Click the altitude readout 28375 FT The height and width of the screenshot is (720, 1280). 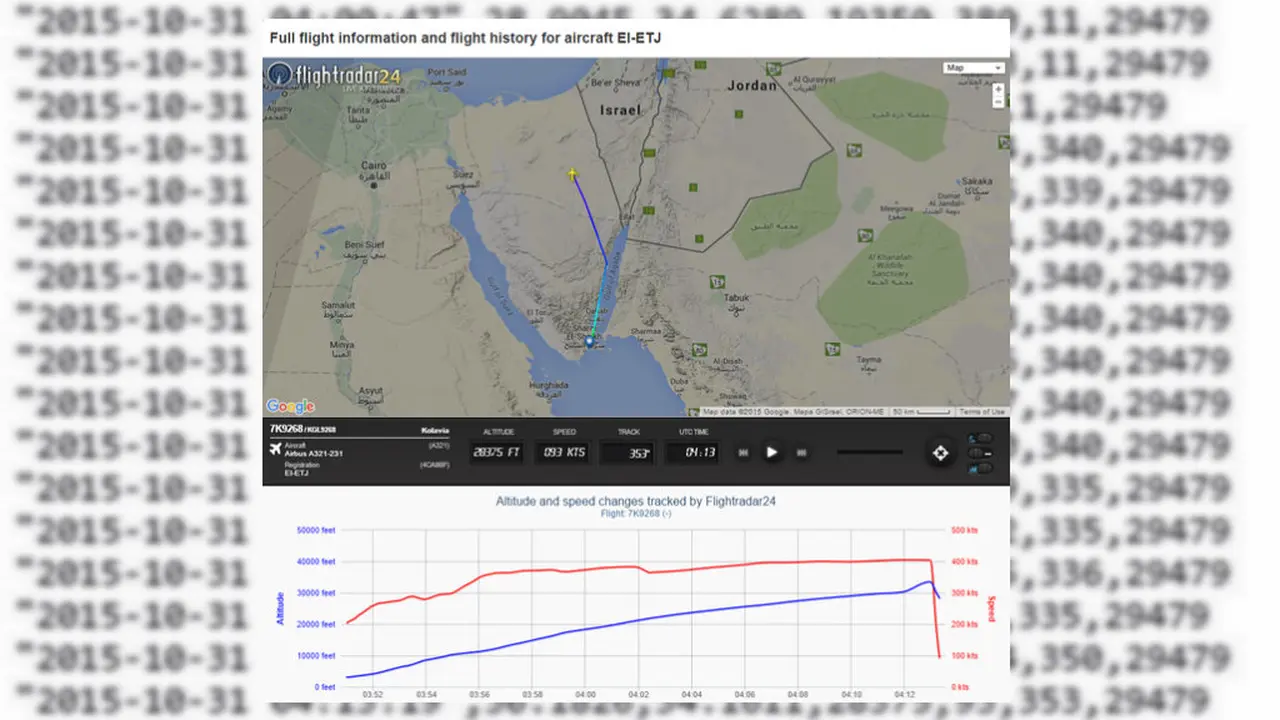(496, 452)
